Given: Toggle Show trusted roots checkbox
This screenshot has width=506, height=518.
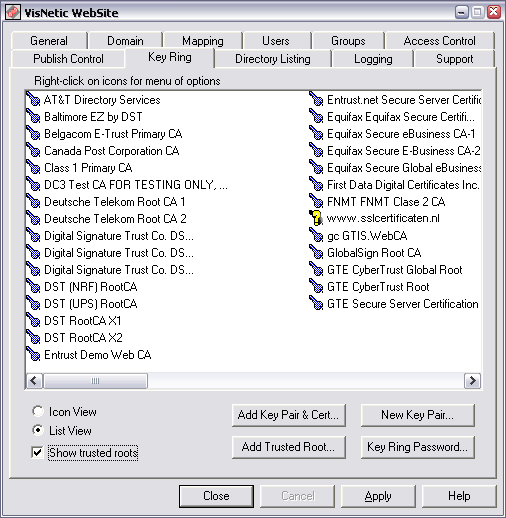Looking at the screenshot, I should pyautogui.click(x=37, y=453).
